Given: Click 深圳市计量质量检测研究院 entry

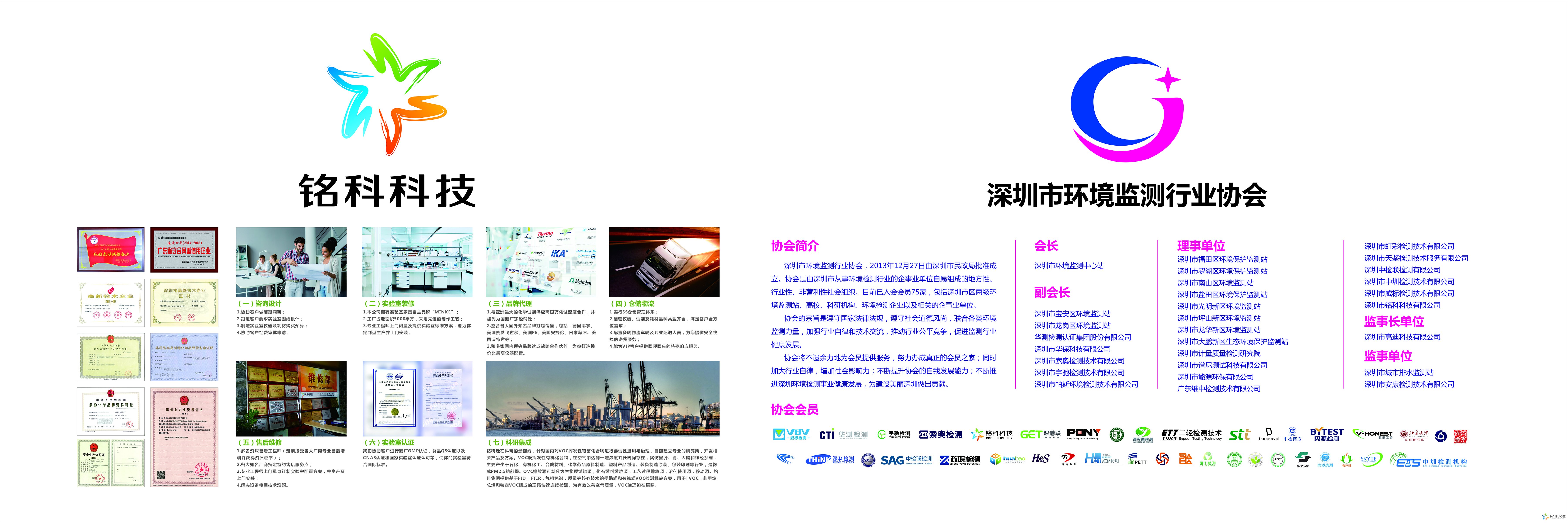Looking at the screenshot, I should point(1219,354).
